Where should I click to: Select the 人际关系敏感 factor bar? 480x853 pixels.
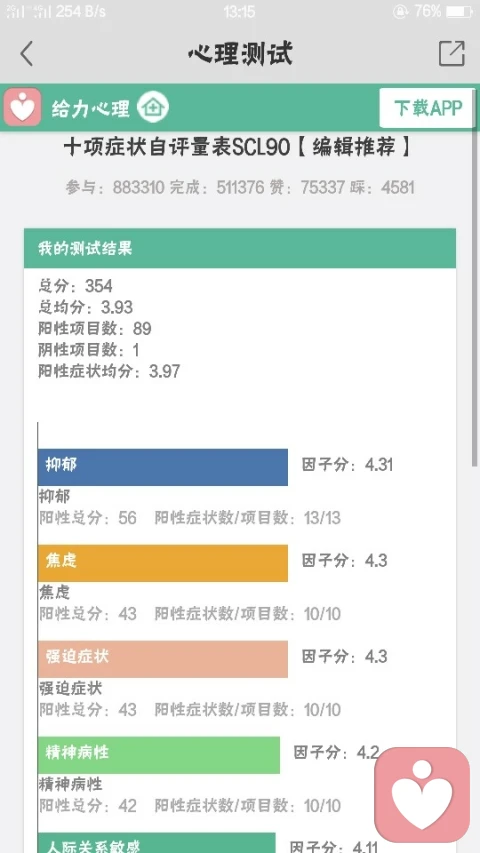(157, 843)
